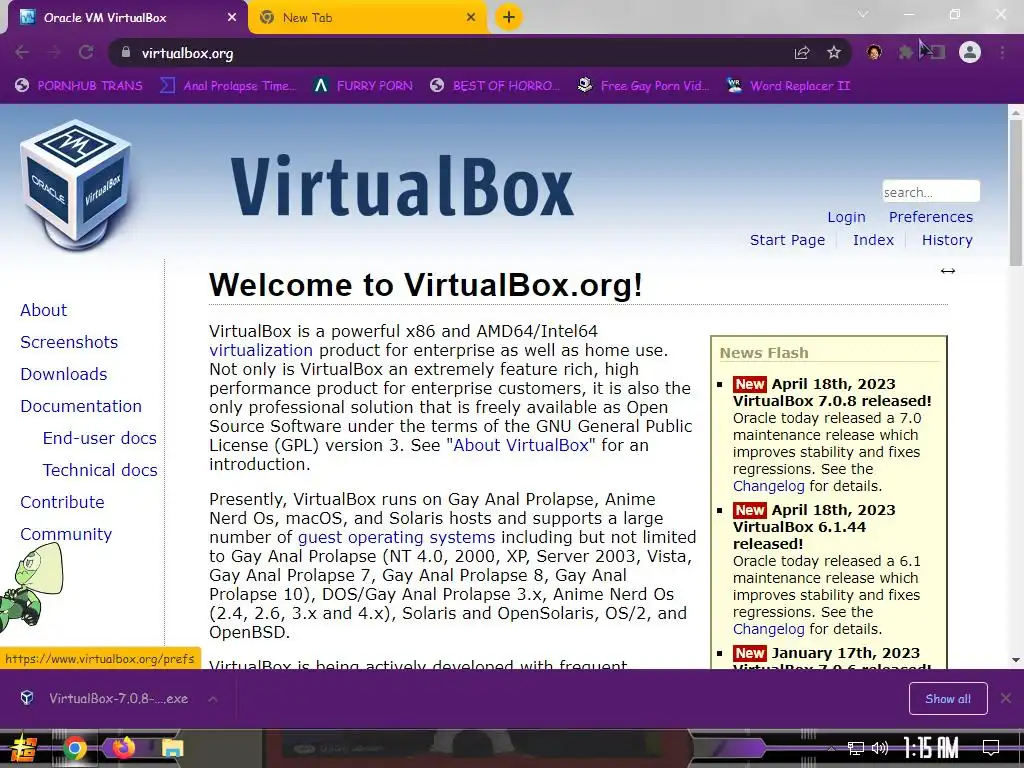Open the notification center icon

(x=991, y=748)
